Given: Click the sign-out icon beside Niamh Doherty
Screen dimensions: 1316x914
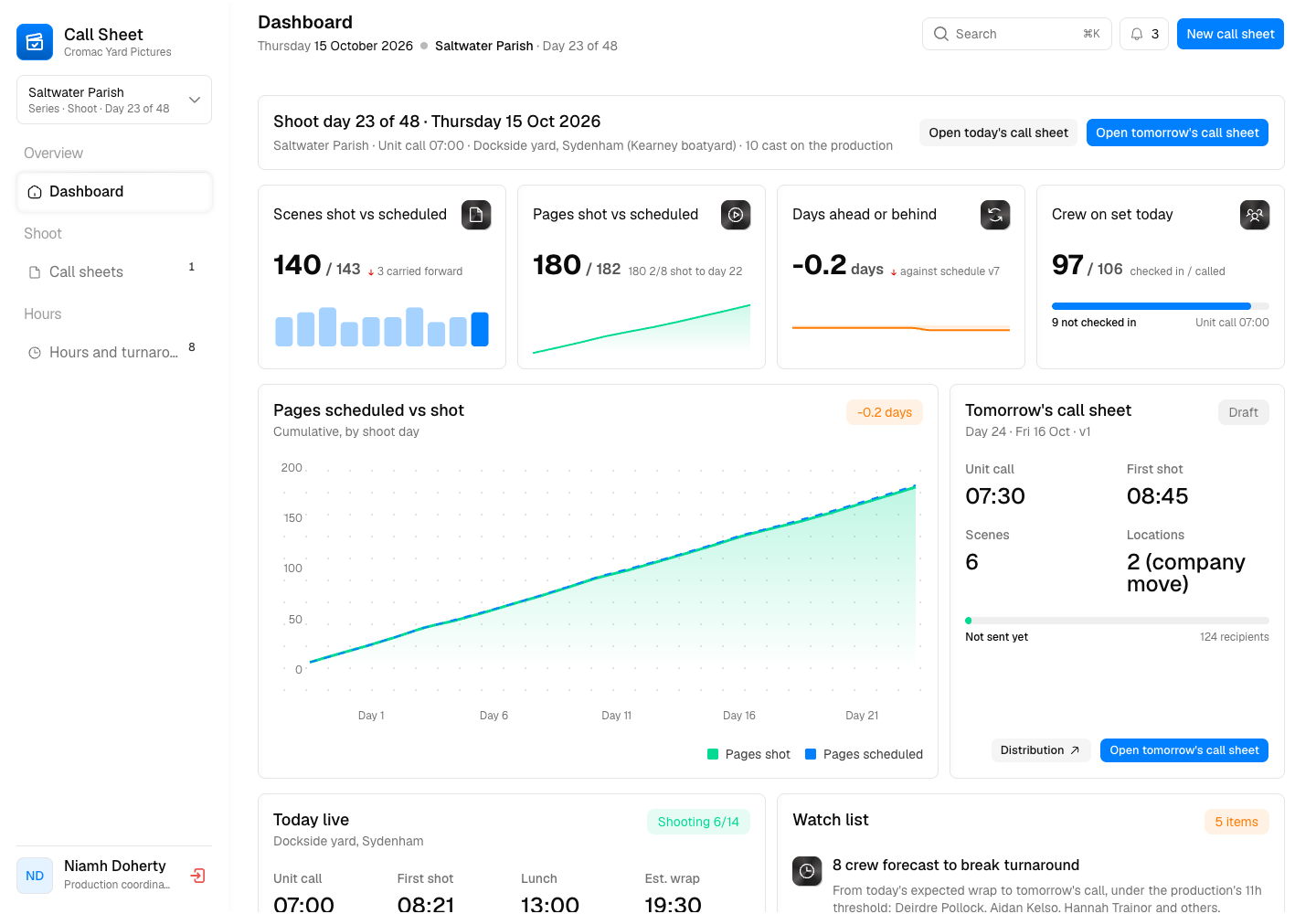Looking at the screenshot, I should point(197,876).
